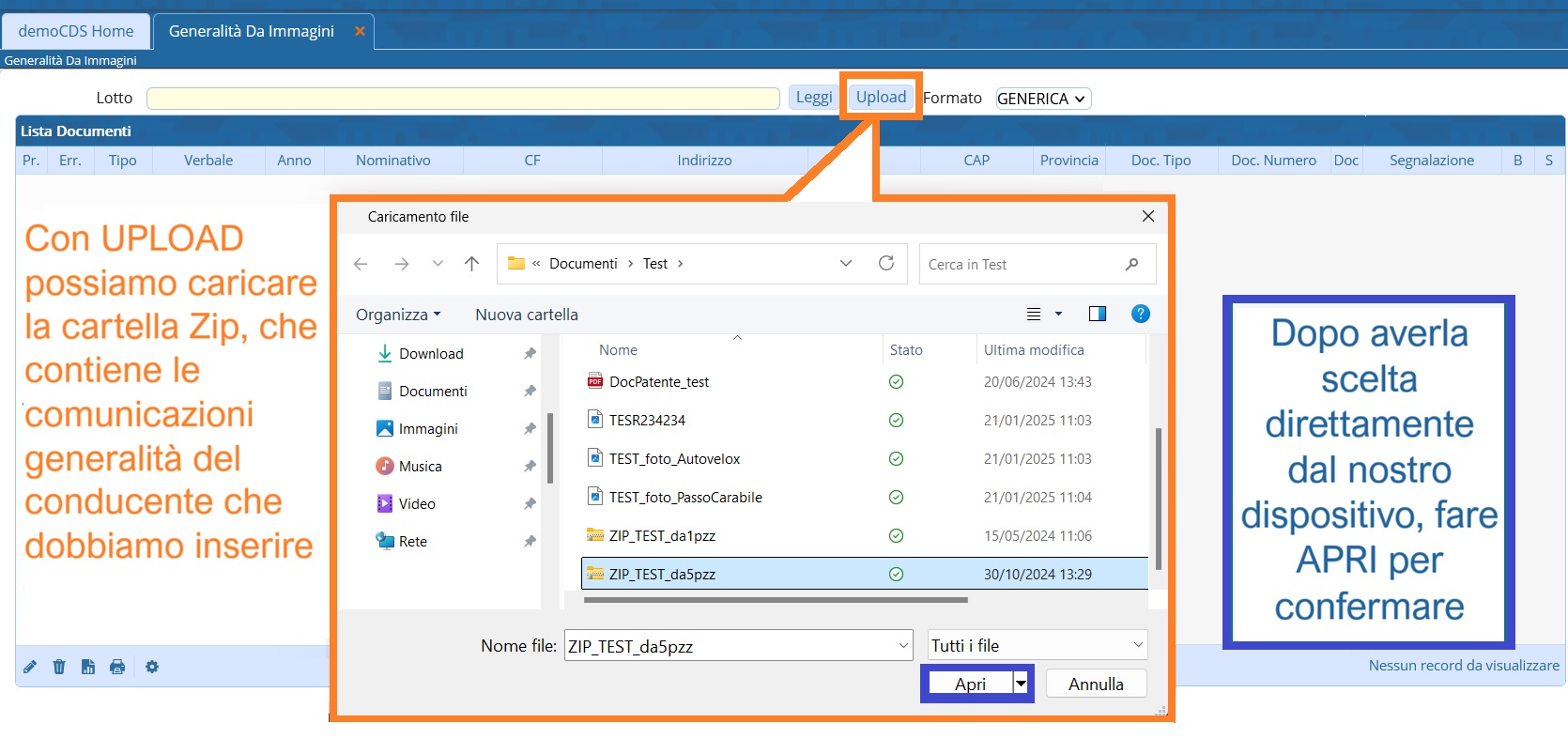The height and width of the screenshot is (754, 1568).
Task: Go up one folder level arrow
Action: pos(471,264)
